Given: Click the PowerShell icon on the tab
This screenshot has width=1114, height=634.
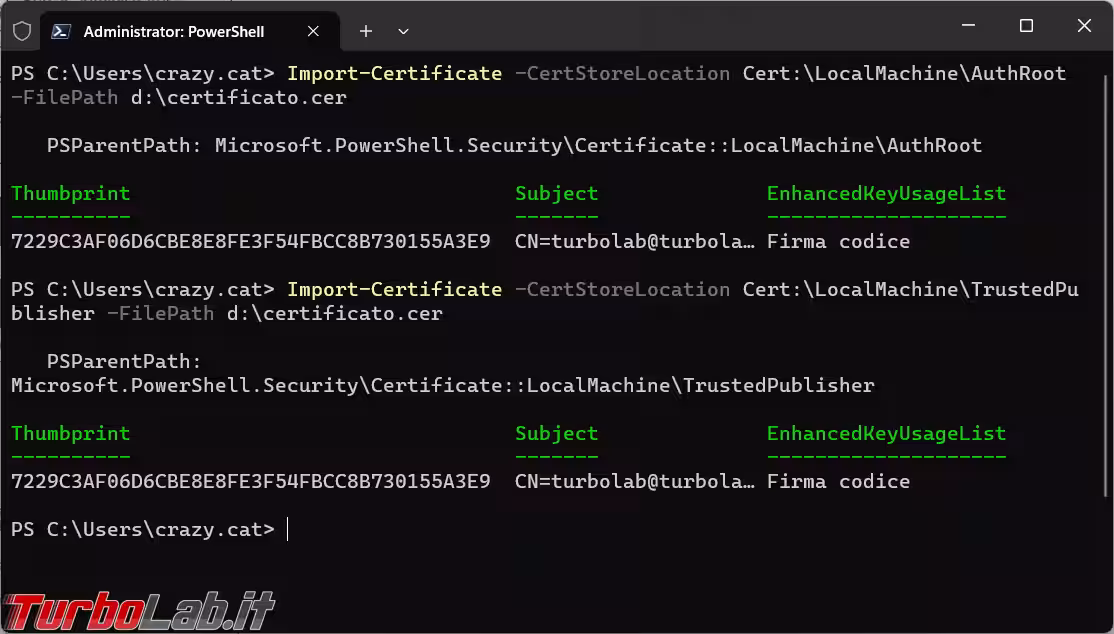Looking at the screenshot, I should tap(61, 31).
